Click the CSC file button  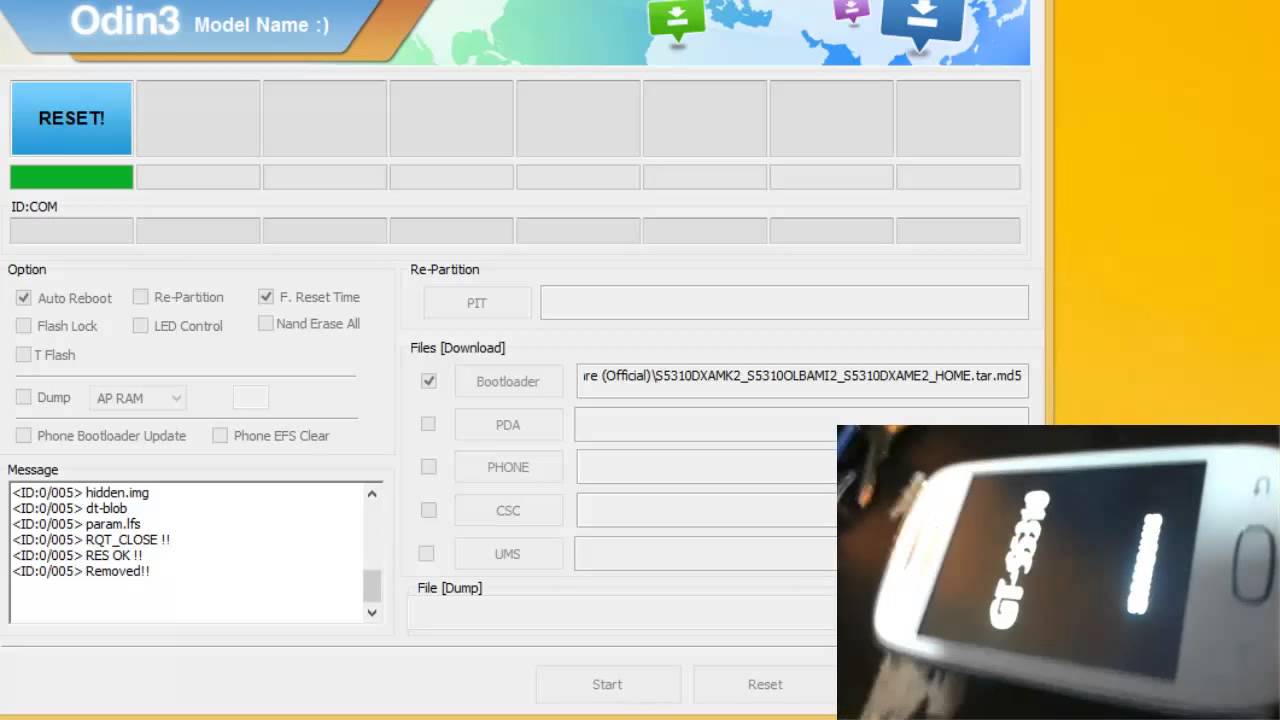coord(508,510)
